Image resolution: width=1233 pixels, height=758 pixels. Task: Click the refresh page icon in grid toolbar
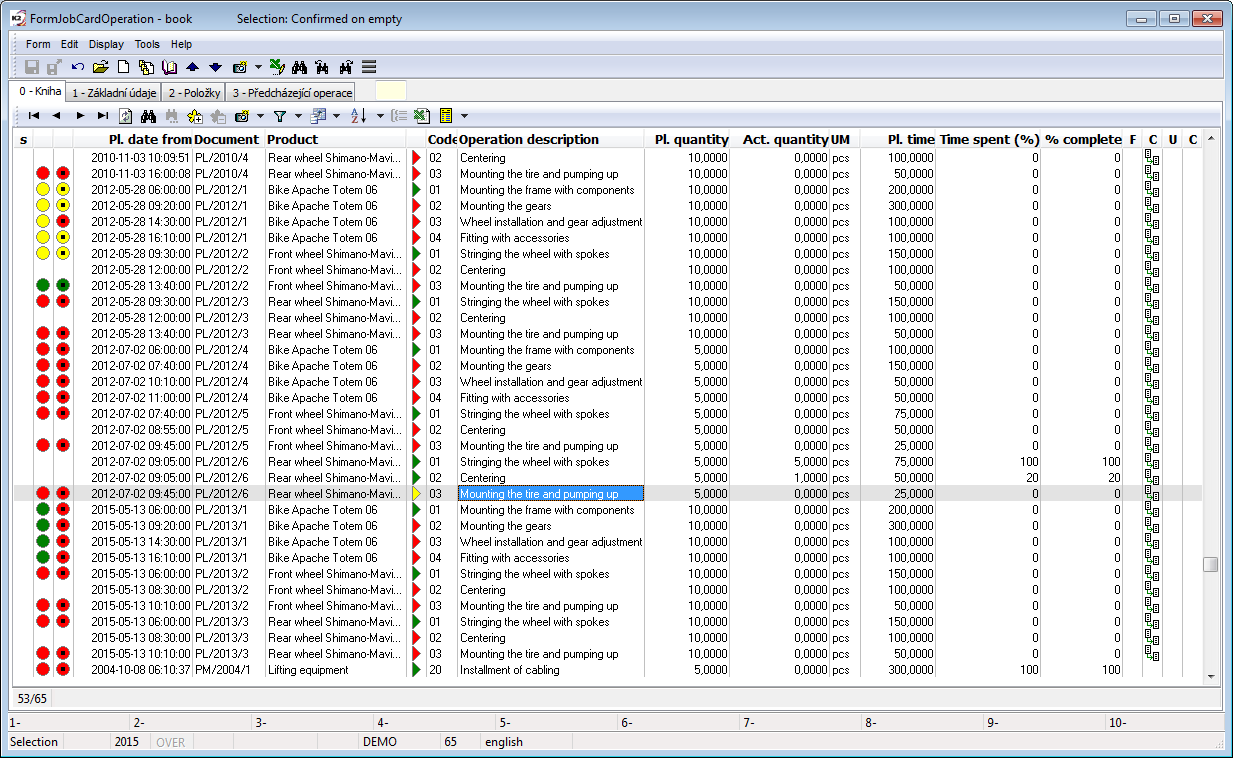(126, 116)
